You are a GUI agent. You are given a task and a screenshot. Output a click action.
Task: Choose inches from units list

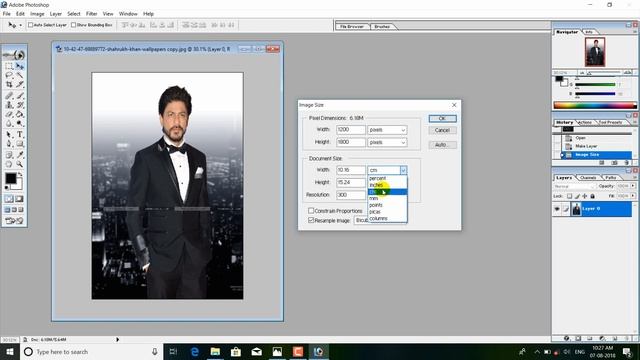click(387, 185)
